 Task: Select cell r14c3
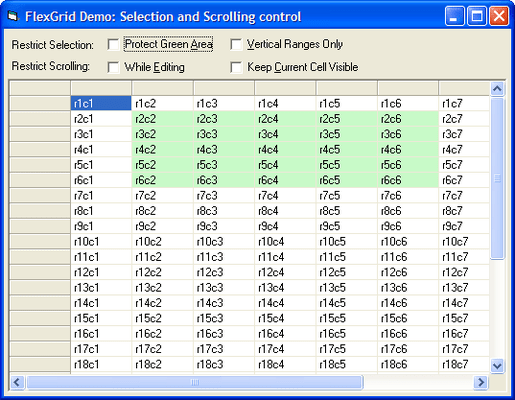[x=224, y=303]
